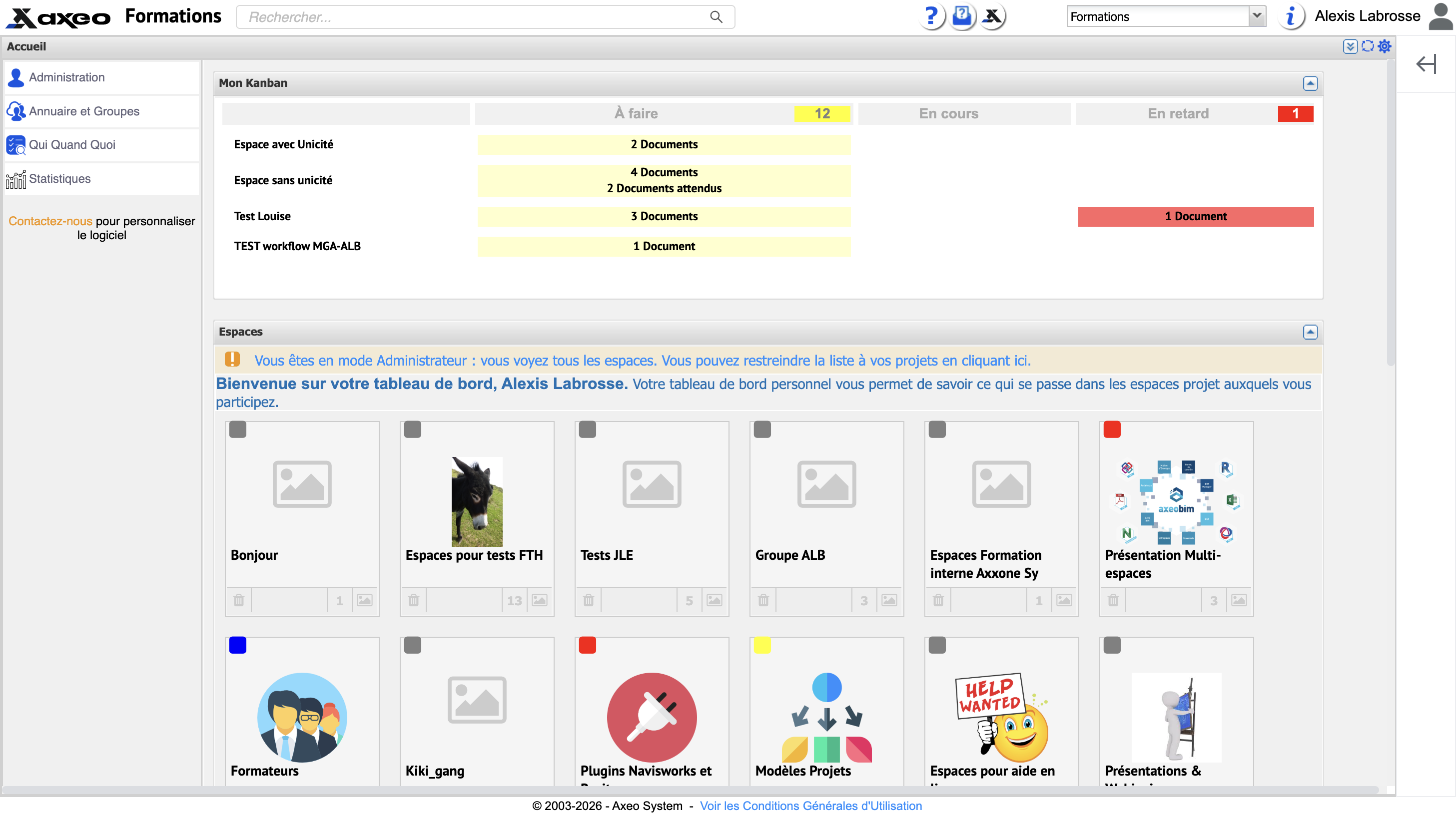Select the 'Espace sans unicité' kanban row label
Screen dimensions: 1456x822
pyautogui.click(x=283, y=180)
